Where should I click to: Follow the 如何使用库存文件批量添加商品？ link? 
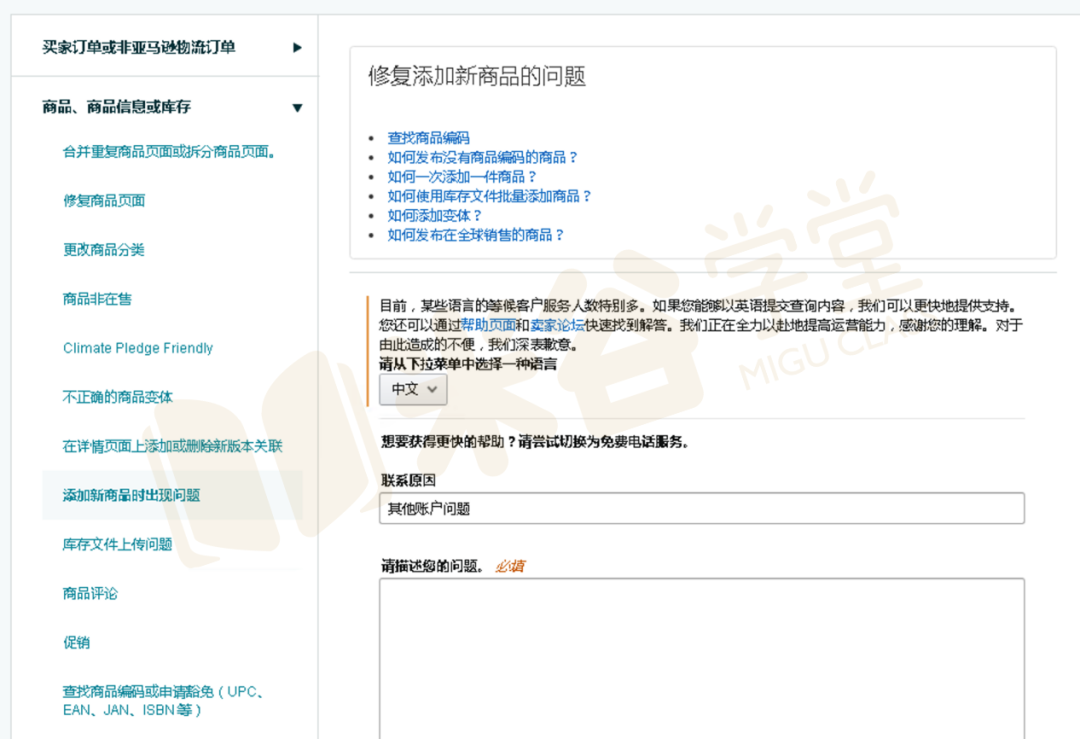click(489, 196)
